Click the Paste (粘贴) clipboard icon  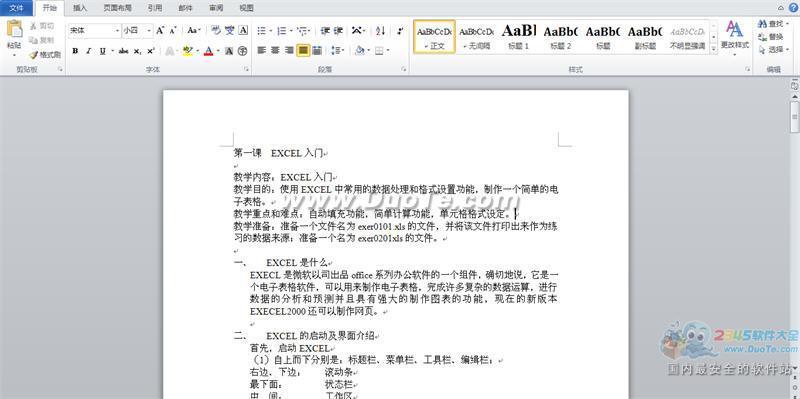14,30
